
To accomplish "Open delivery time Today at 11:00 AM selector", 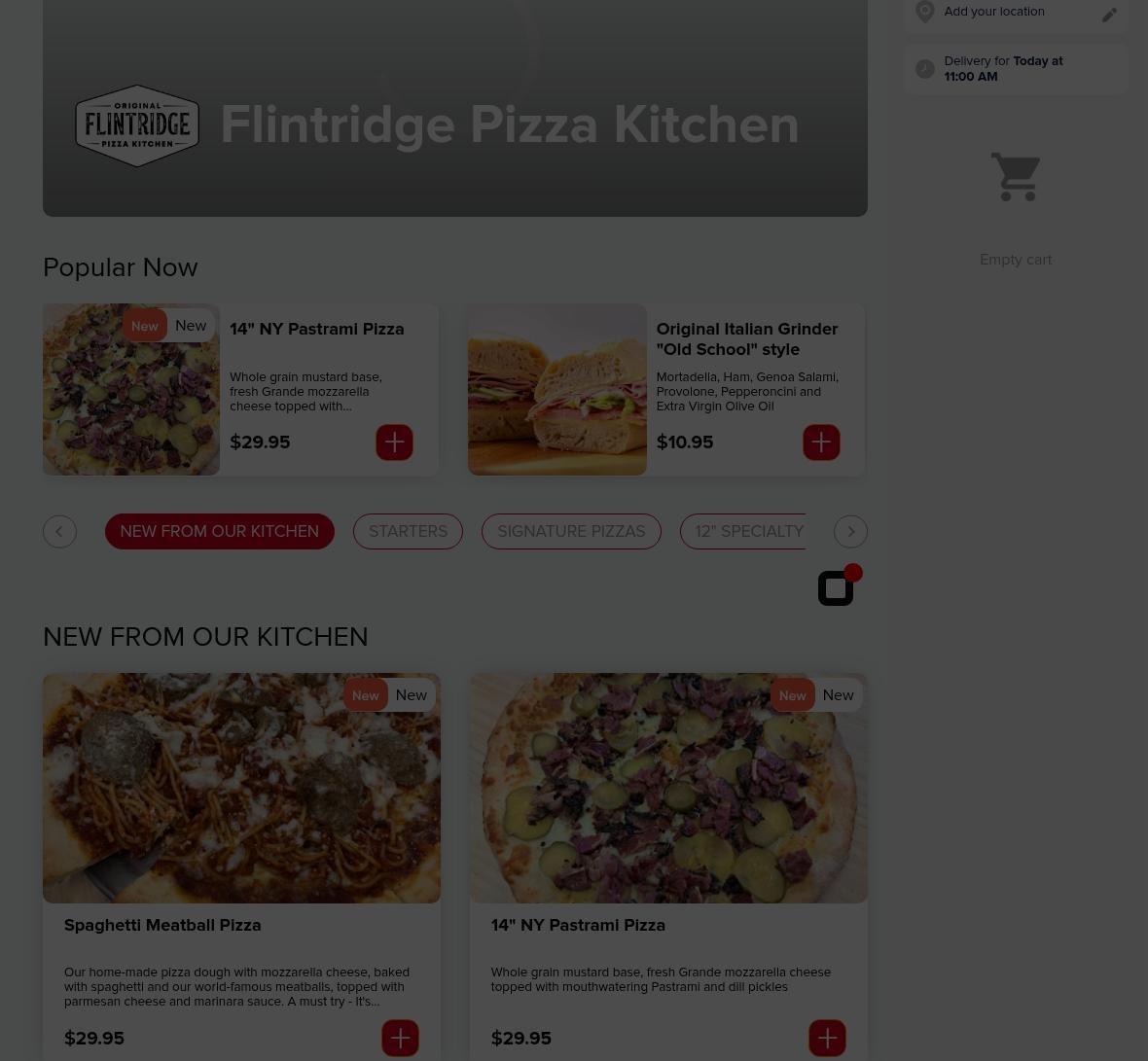I will click(1015, 69).
